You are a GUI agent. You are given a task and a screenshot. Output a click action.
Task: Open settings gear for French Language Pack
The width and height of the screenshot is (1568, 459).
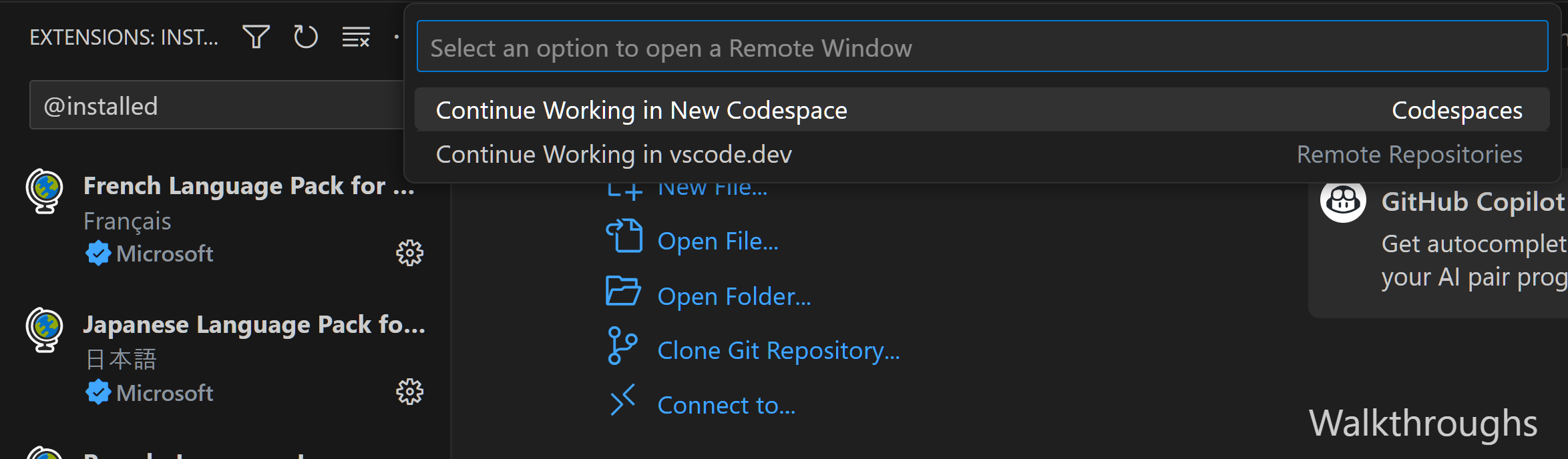point(410,252)
